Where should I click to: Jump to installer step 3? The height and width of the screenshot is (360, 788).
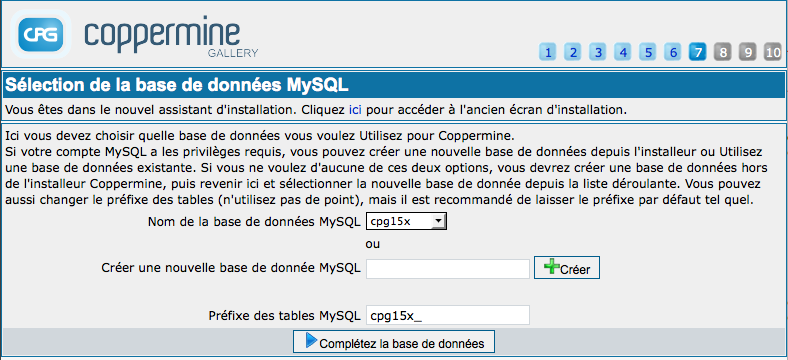click(x=598, y=52)
